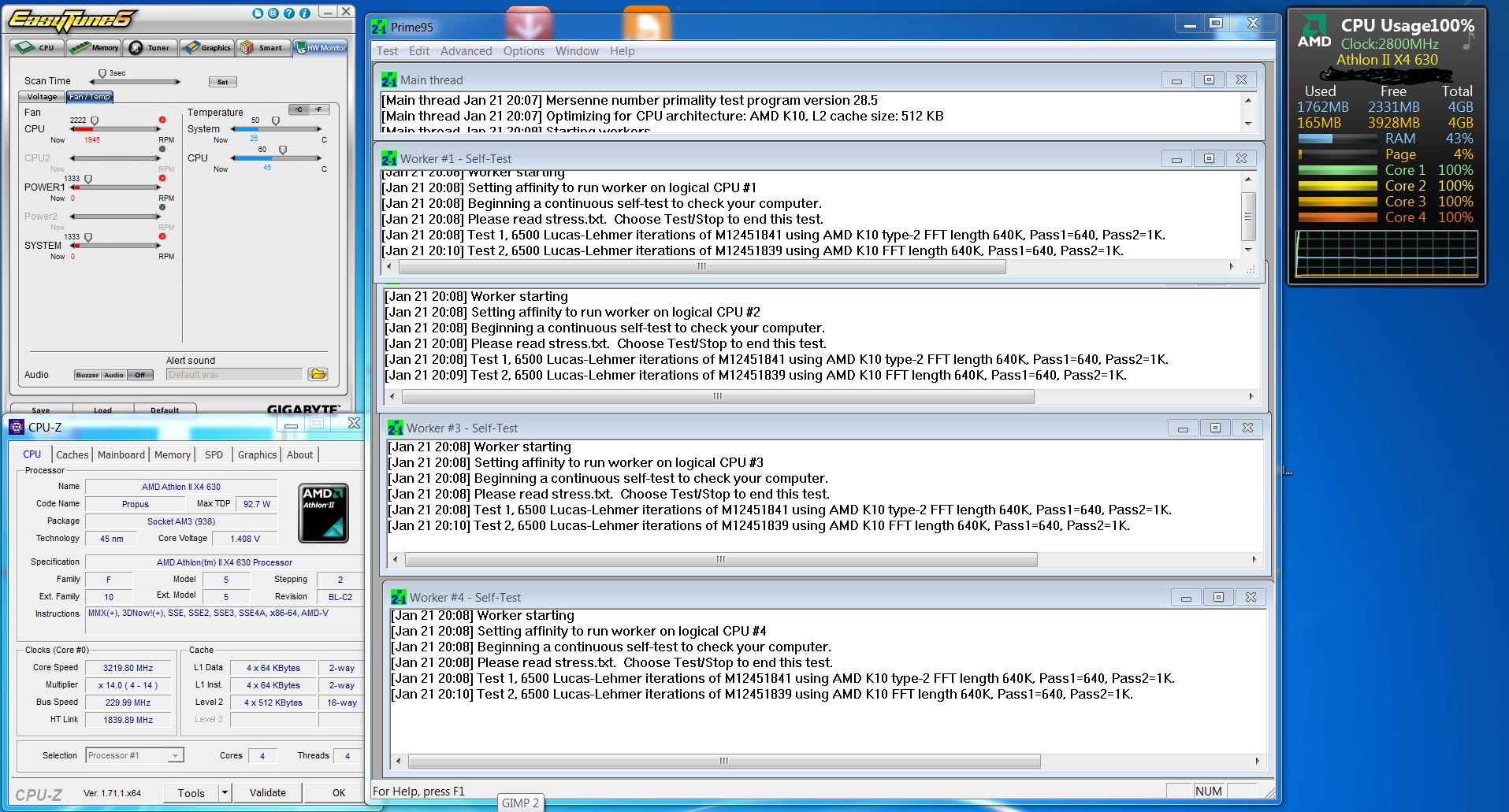Screen dimensions: 1509x812
Task: Click the Worker #4 Self-Test window icon
Action: click(399, 597)
